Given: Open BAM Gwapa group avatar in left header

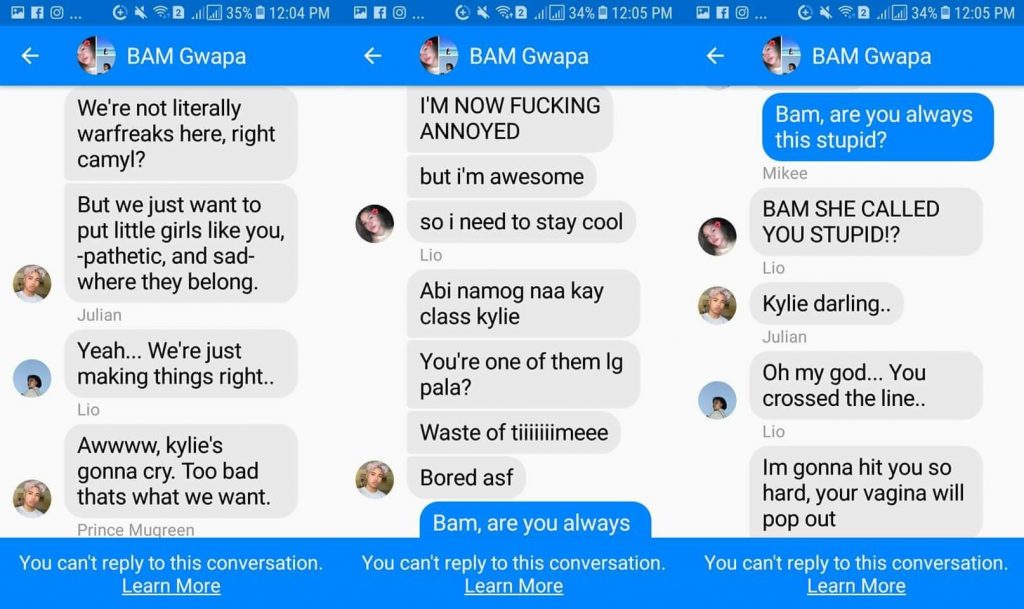Looking at the screenshot, I should [96, 55].
